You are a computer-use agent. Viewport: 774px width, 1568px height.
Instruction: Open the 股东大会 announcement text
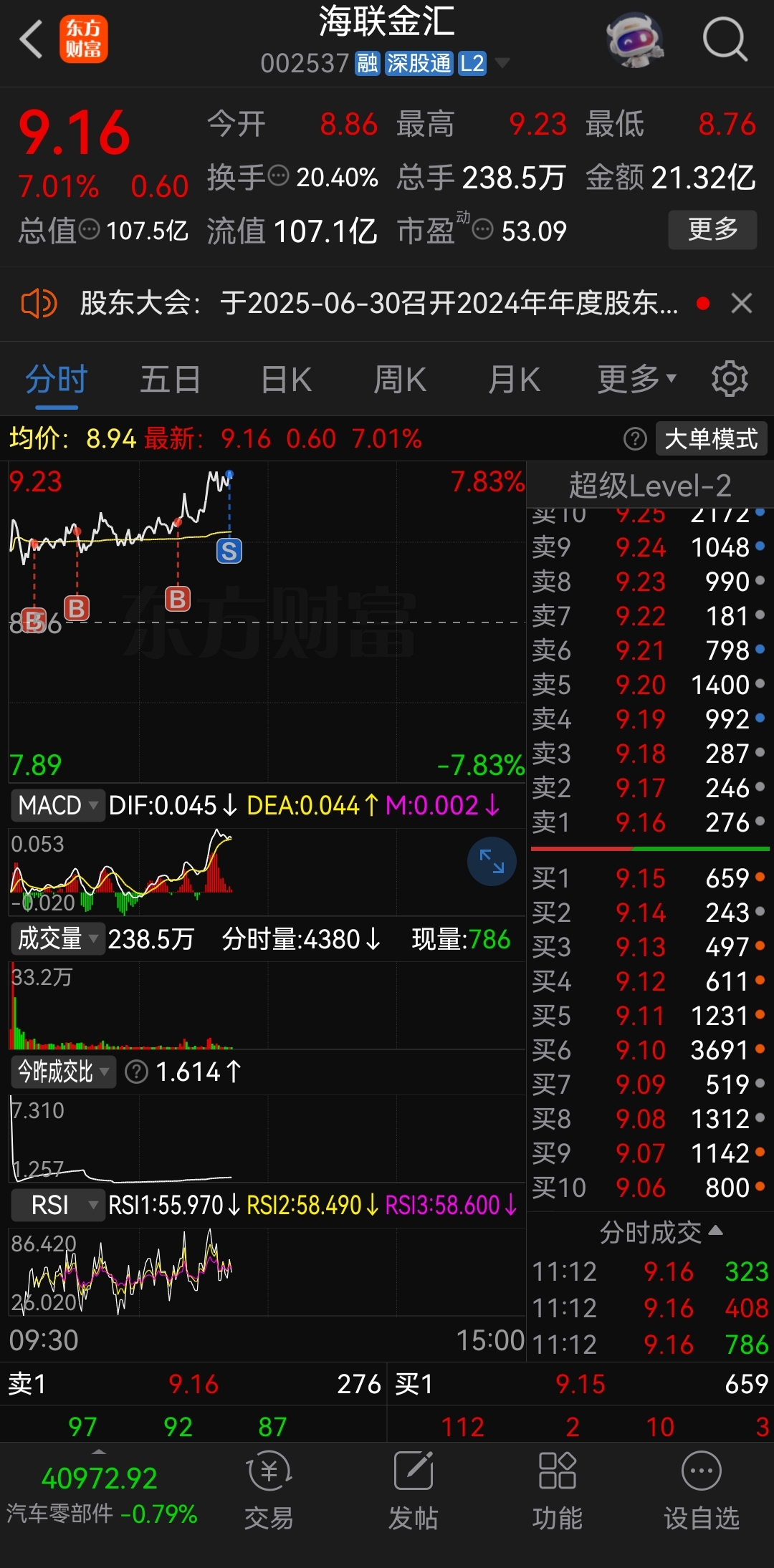tap(378, 304)
